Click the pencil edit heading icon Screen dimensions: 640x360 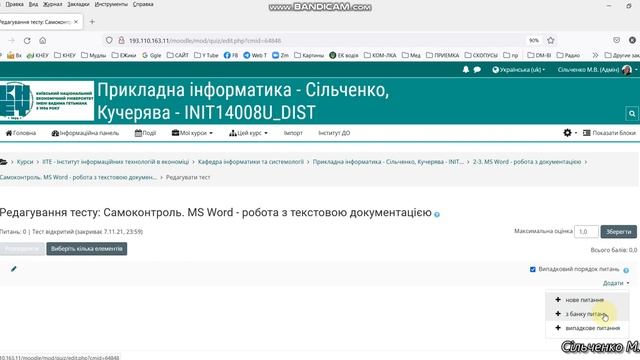13,269
